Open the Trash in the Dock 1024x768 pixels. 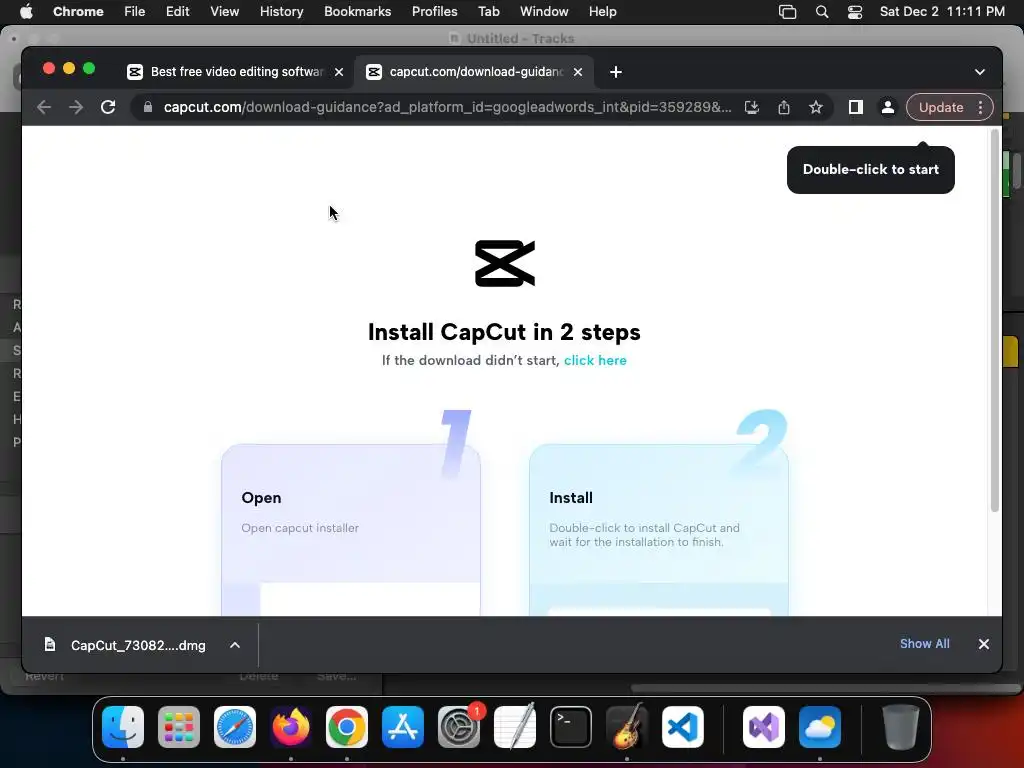coord(901,727)
